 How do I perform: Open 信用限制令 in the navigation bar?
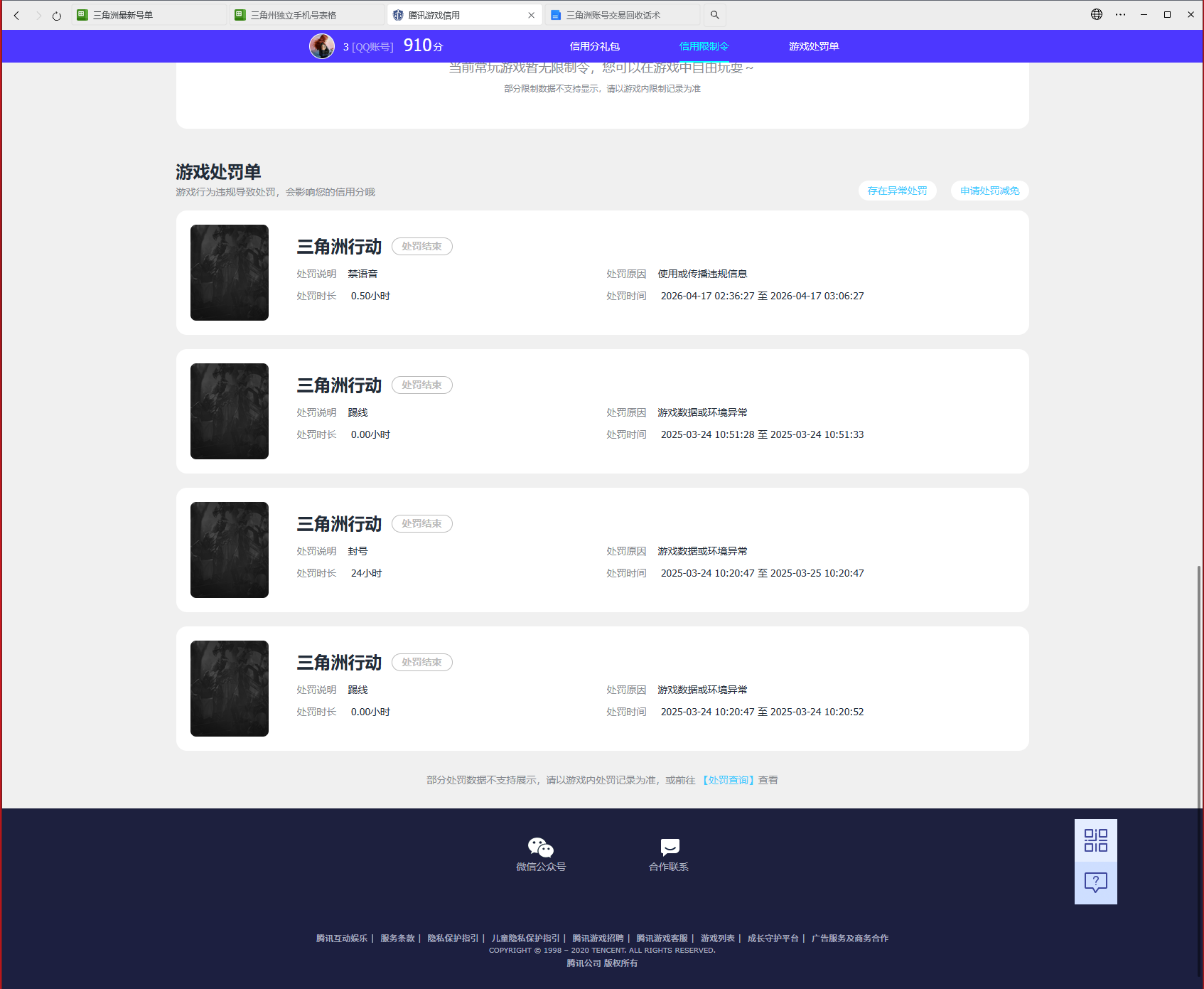click(704, 46)
